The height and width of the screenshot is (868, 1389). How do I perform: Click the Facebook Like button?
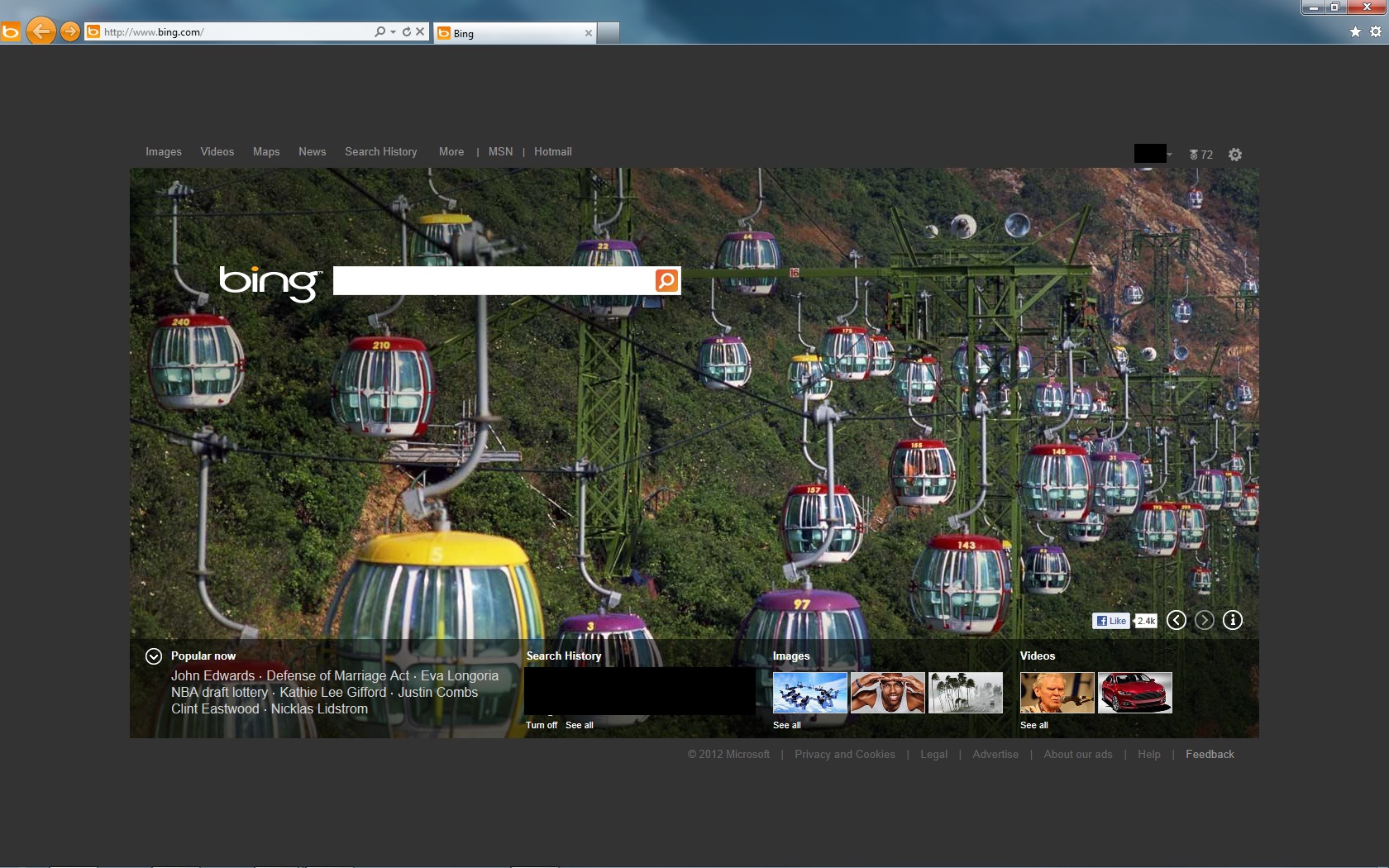point(1110,620)
